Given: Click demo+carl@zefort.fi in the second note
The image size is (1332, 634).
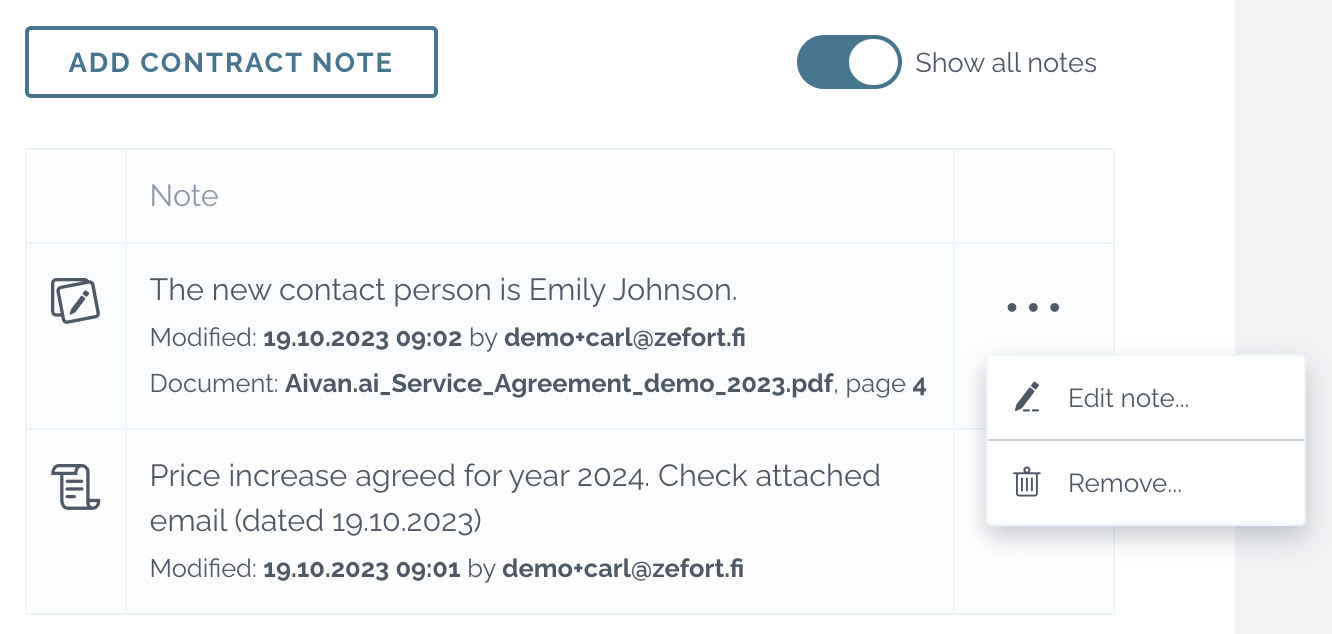Looking at the screenshot, I should coord(623,570).
